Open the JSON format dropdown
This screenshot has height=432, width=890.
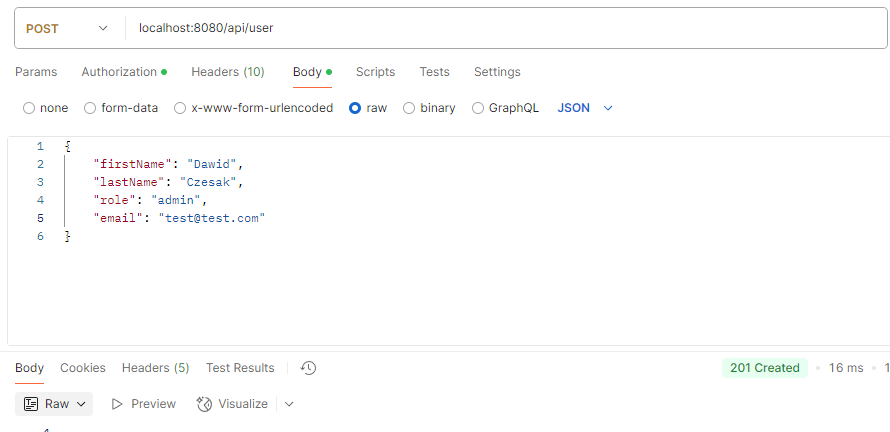click(585, 108)
